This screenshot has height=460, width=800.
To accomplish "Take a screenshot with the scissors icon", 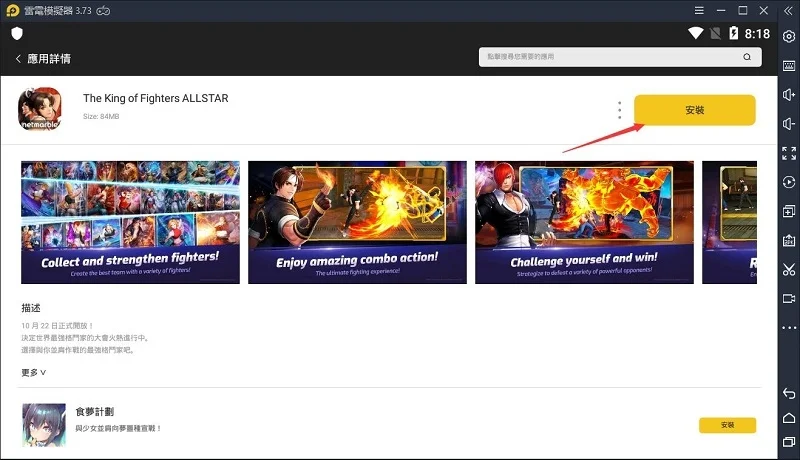I will 789,269.
